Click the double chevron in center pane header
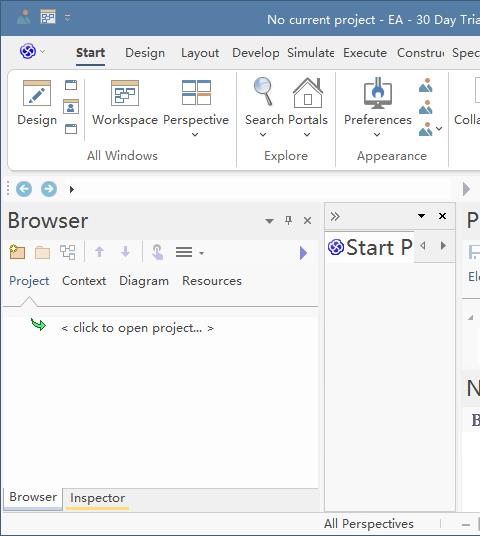This screenshot has width=480, height=536. coord(335,216)
